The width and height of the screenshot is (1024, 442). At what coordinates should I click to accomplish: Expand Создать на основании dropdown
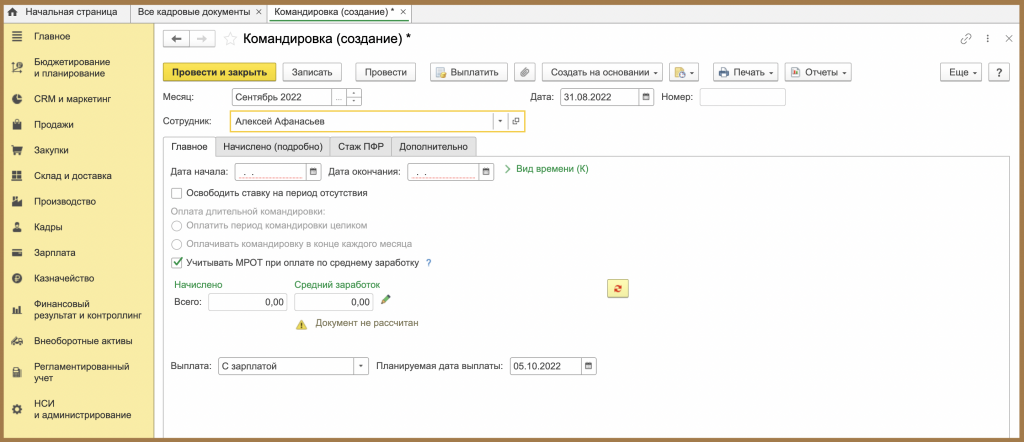click(x=602, y=72)
